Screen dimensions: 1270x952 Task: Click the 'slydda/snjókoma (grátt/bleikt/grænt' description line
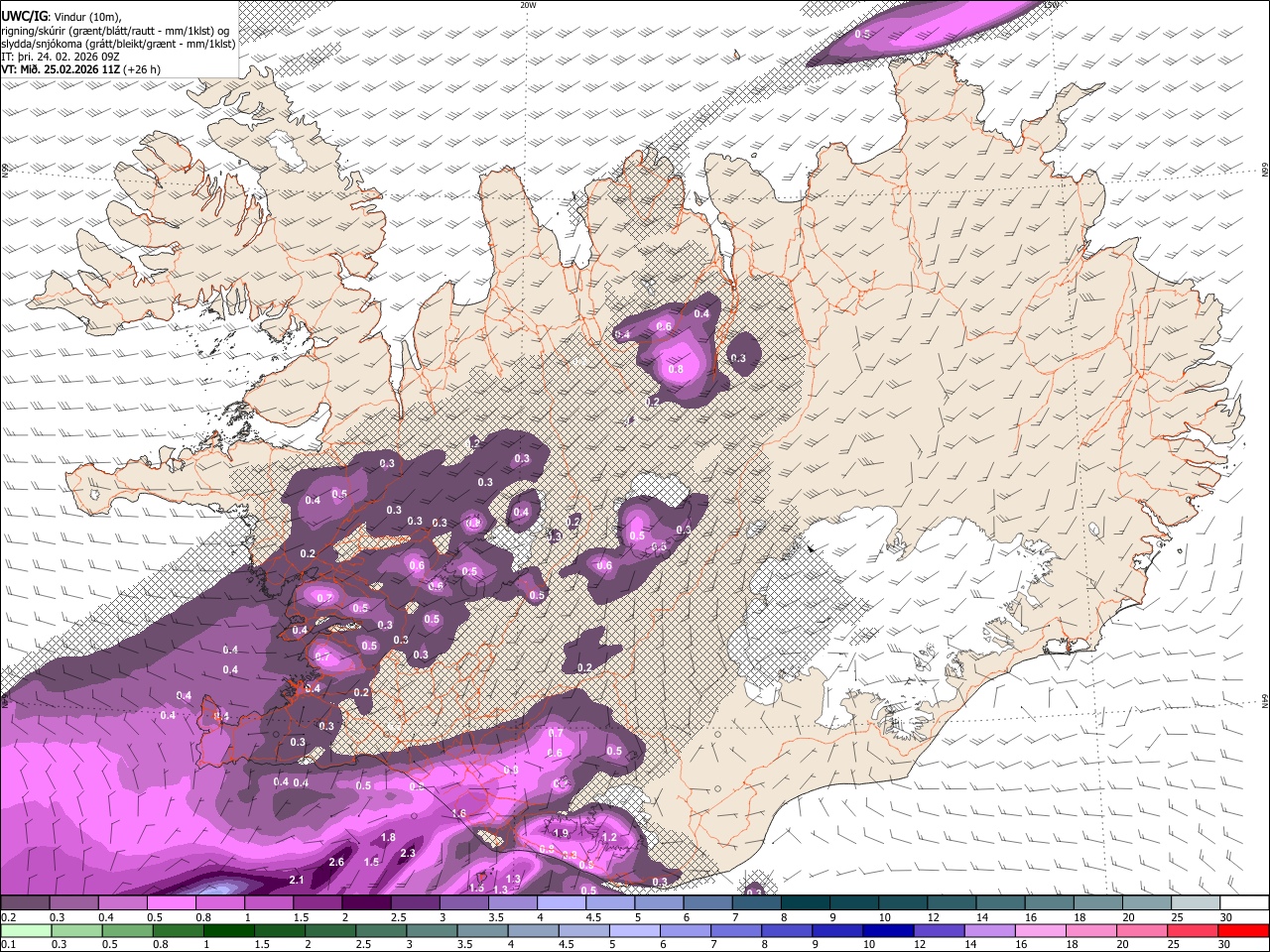(x=118, y=44)
